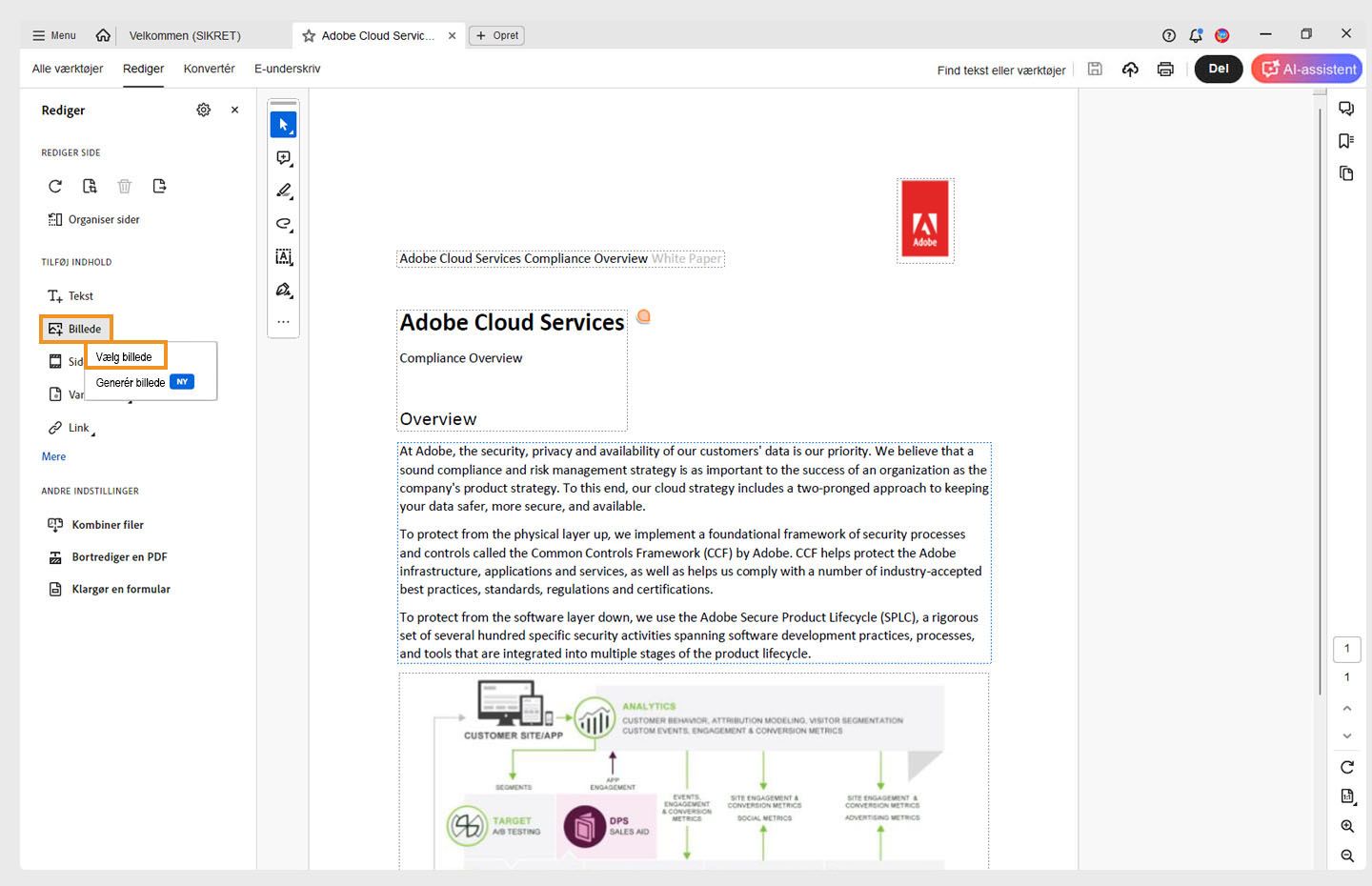Viewport: 1372px width, 886px height.
Task: Click the page number input field
Action: click(1346, 649)
